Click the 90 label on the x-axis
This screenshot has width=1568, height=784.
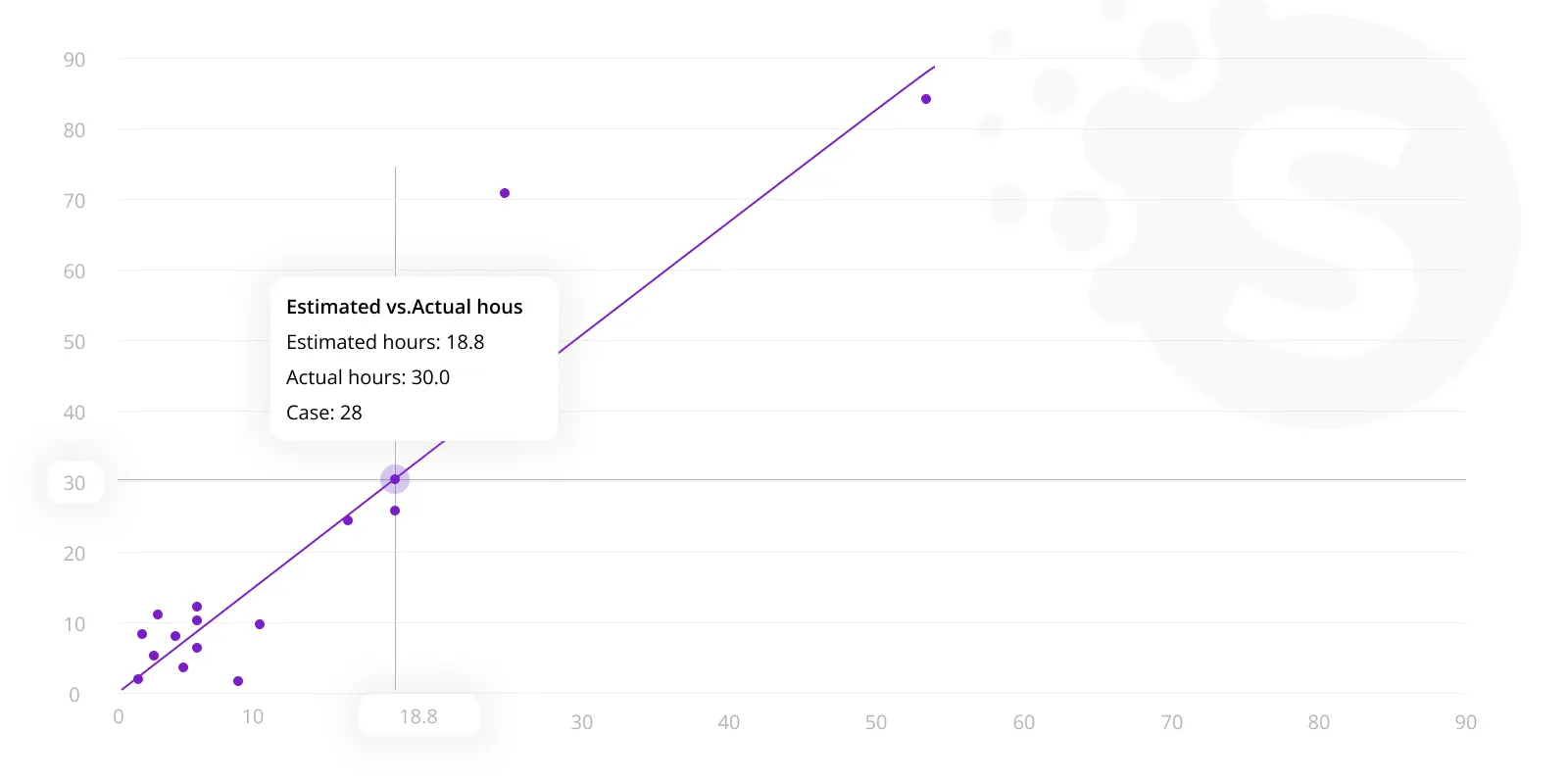[x=1466, y=722]
